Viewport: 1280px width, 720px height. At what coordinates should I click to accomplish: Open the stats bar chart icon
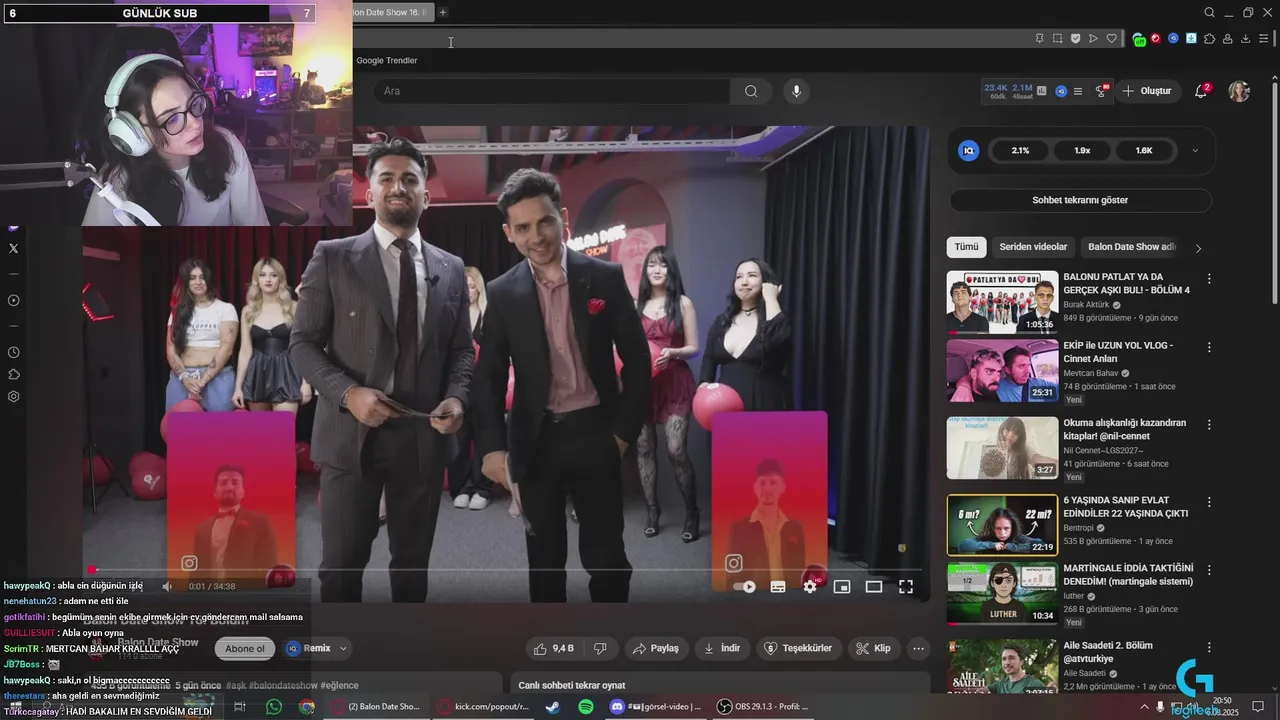tap(1042, 91)
